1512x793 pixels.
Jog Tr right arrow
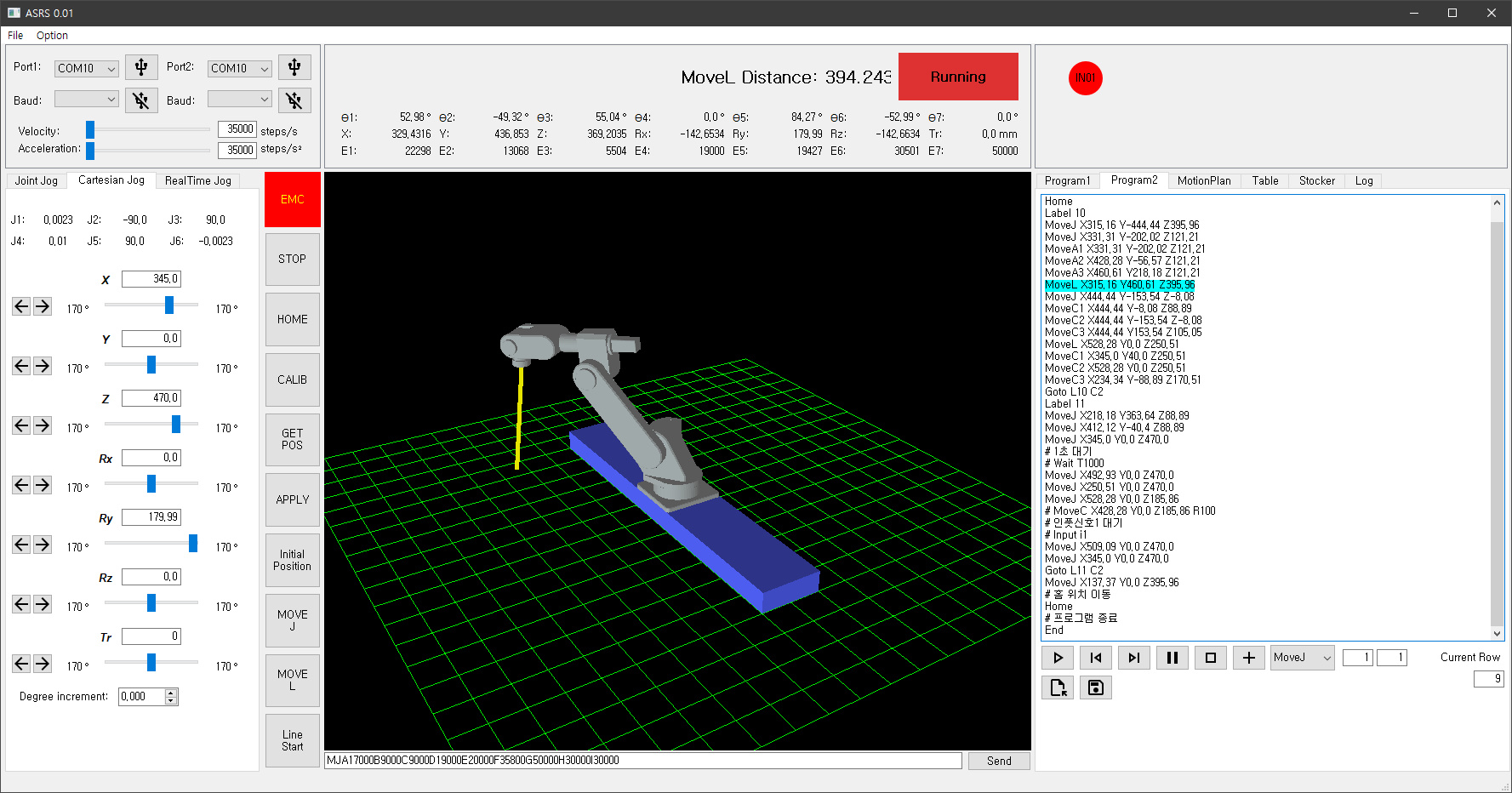(x=42, y=664)
